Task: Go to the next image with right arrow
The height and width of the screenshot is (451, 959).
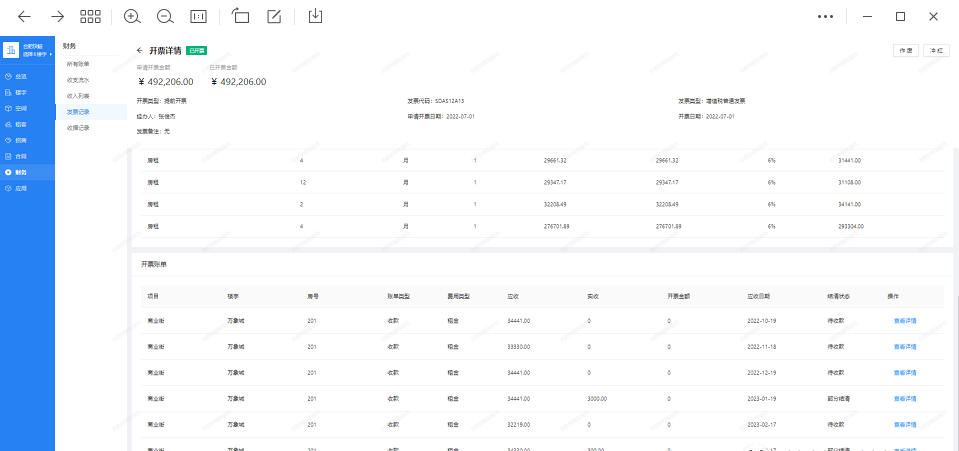Action: click(57, 16)
